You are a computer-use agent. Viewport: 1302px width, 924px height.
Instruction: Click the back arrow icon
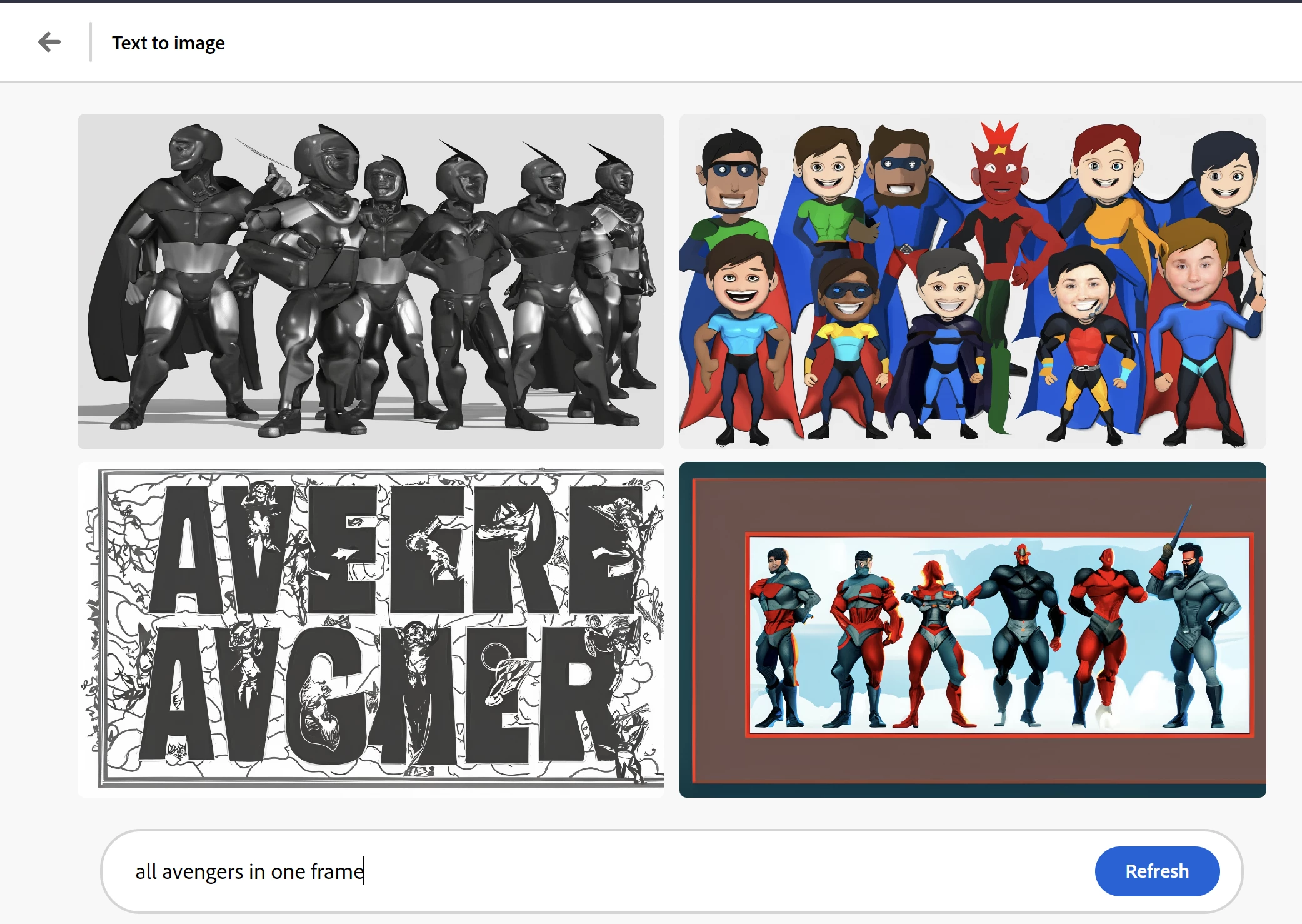[49, 43]
